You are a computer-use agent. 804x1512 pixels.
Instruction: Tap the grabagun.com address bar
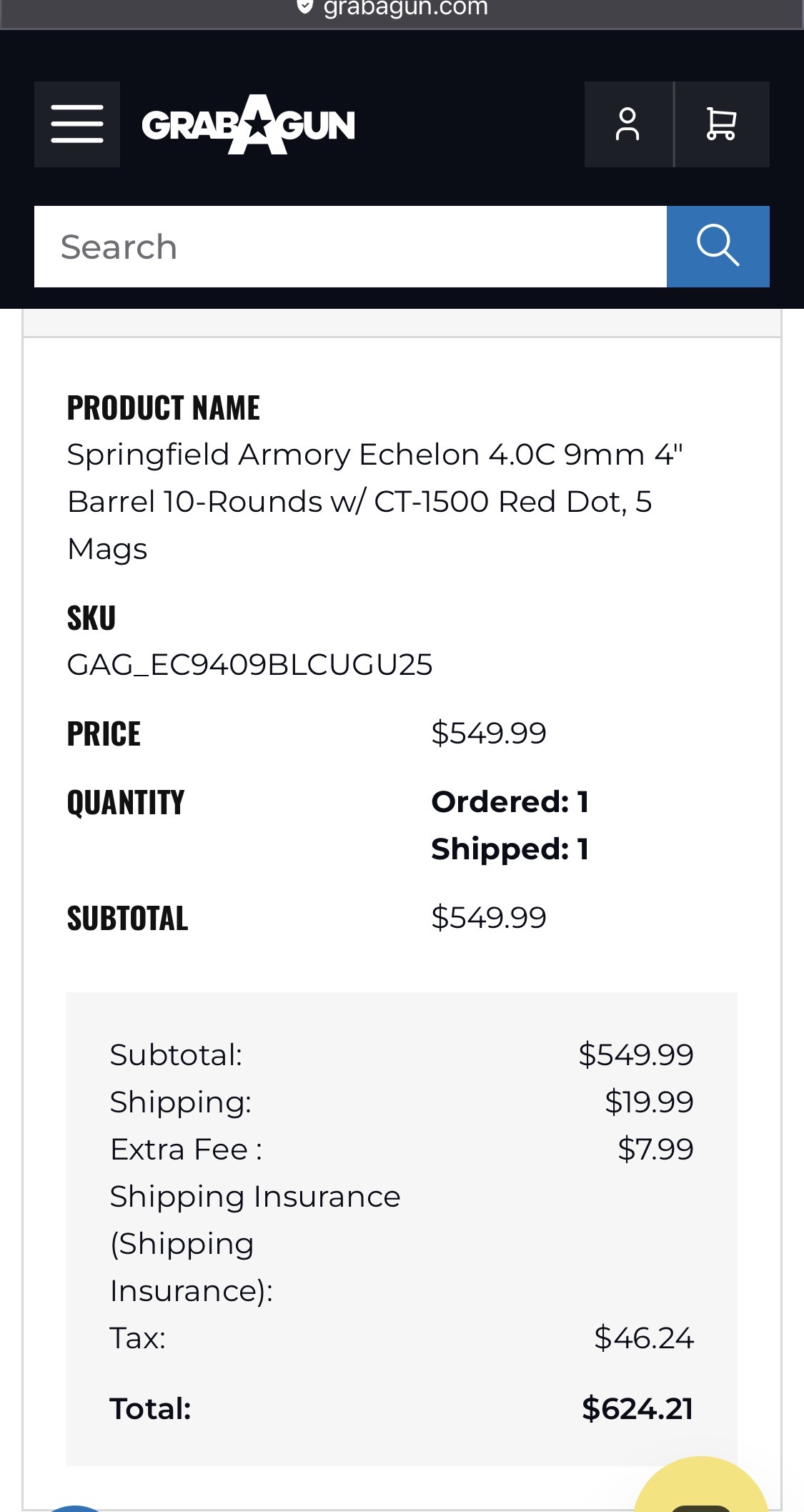coord(405,9)
